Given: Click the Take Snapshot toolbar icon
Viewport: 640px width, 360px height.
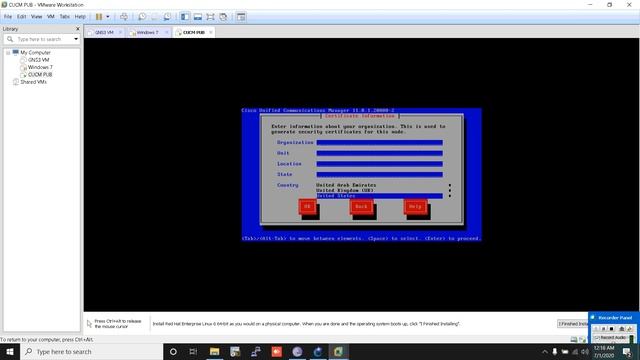Looking at the screenshot, I should click(142, 17).
